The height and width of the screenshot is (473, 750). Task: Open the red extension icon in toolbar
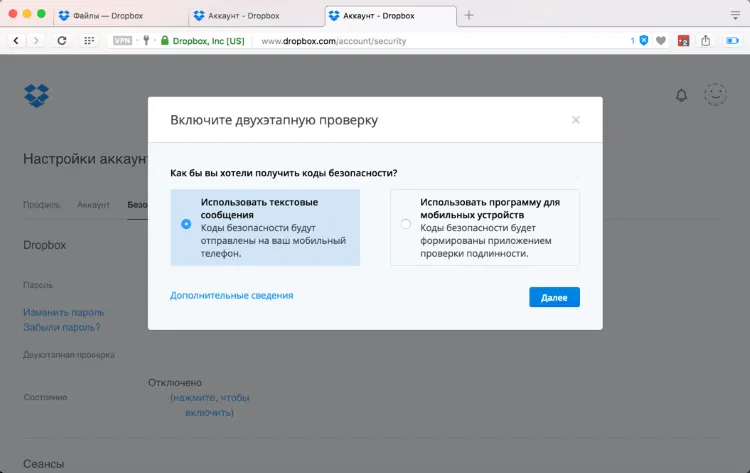(684, 41)
